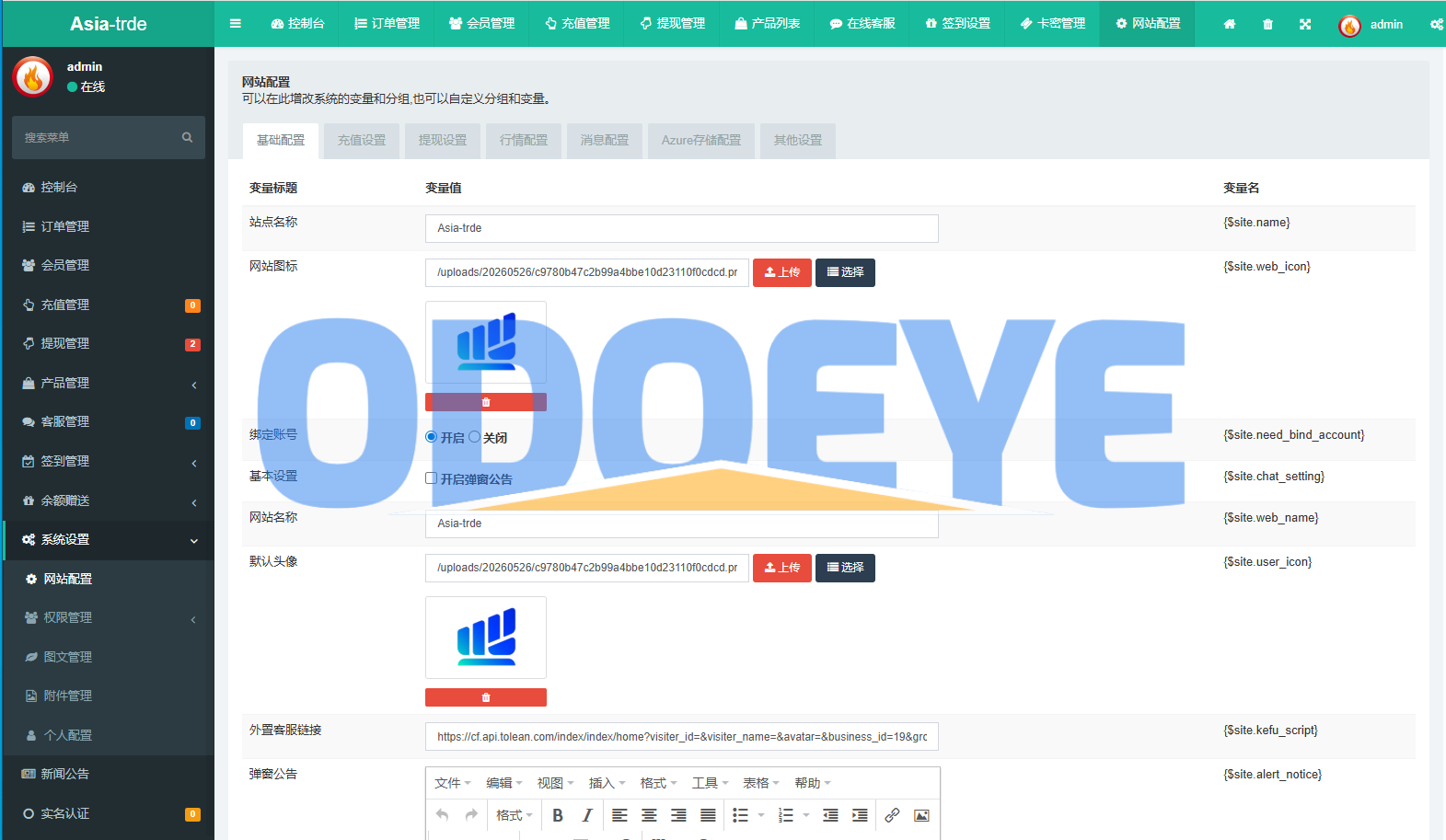Open the Azure存储配置 tab
1446x840 pixels.
(x=701, y=141)
